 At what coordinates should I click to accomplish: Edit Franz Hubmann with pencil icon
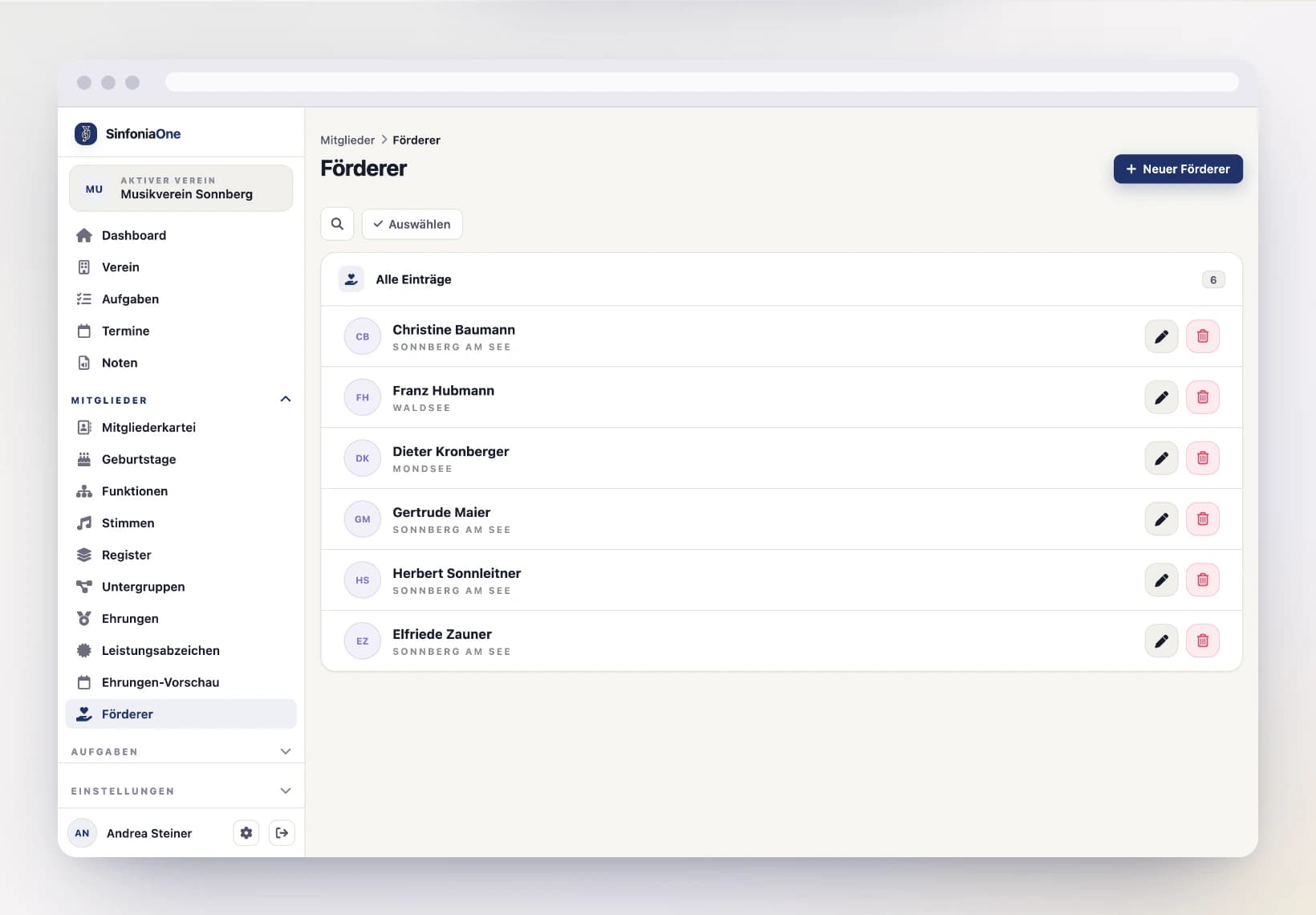coord(1161,397)
